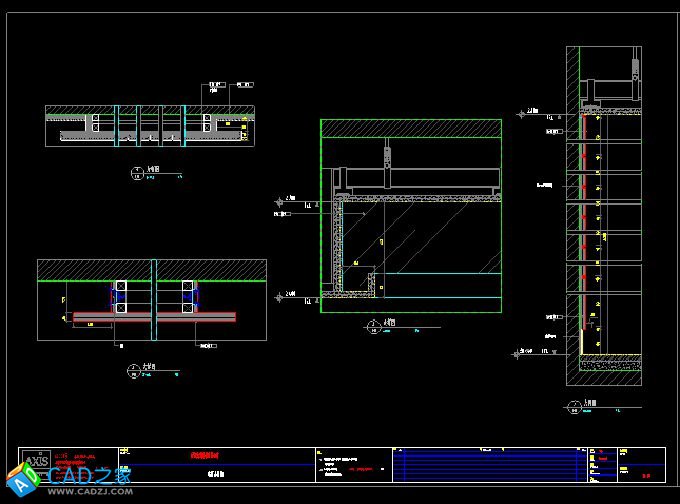Select hatched ceiling slab in center section

[411, 129]
